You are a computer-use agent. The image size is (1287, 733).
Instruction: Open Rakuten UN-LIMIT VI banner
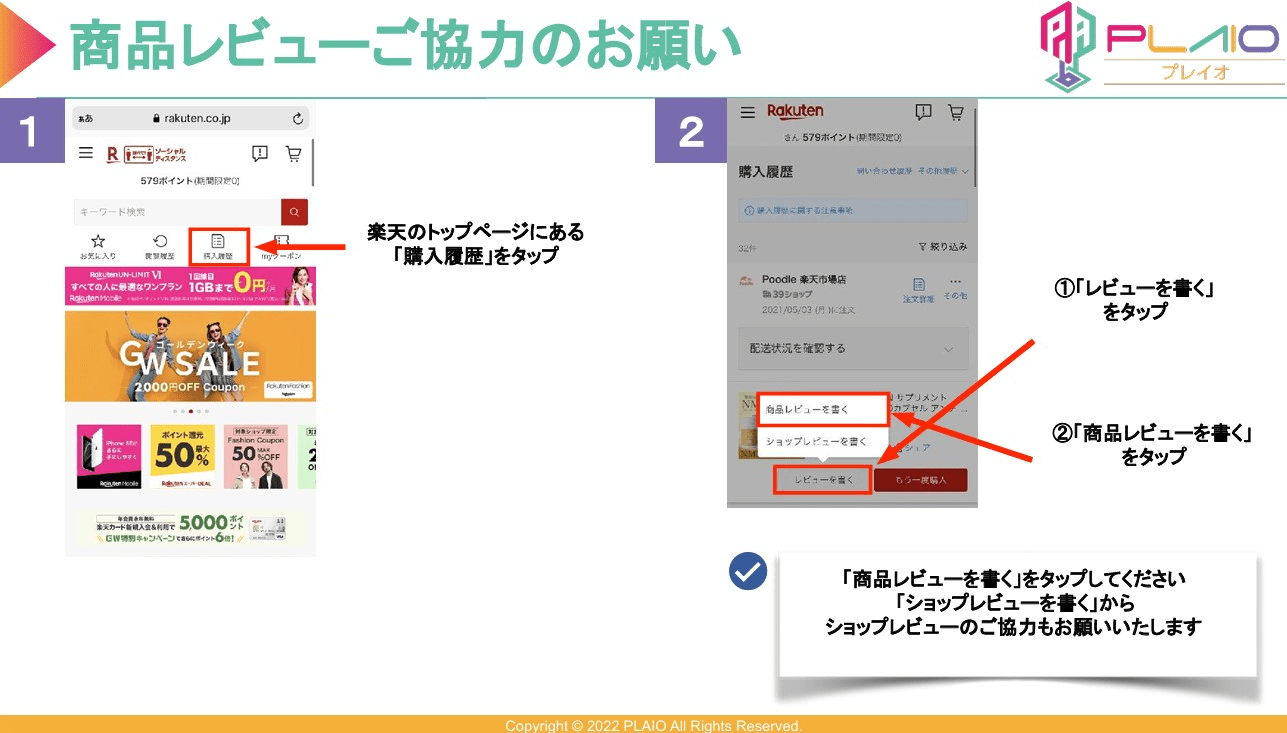190,286
